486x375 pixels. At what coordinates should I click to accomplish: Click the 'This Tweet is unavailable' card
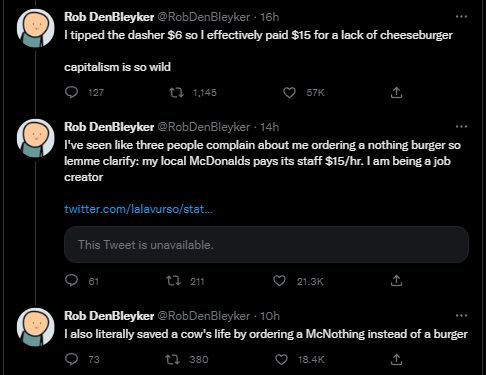(x=266, y=245)
